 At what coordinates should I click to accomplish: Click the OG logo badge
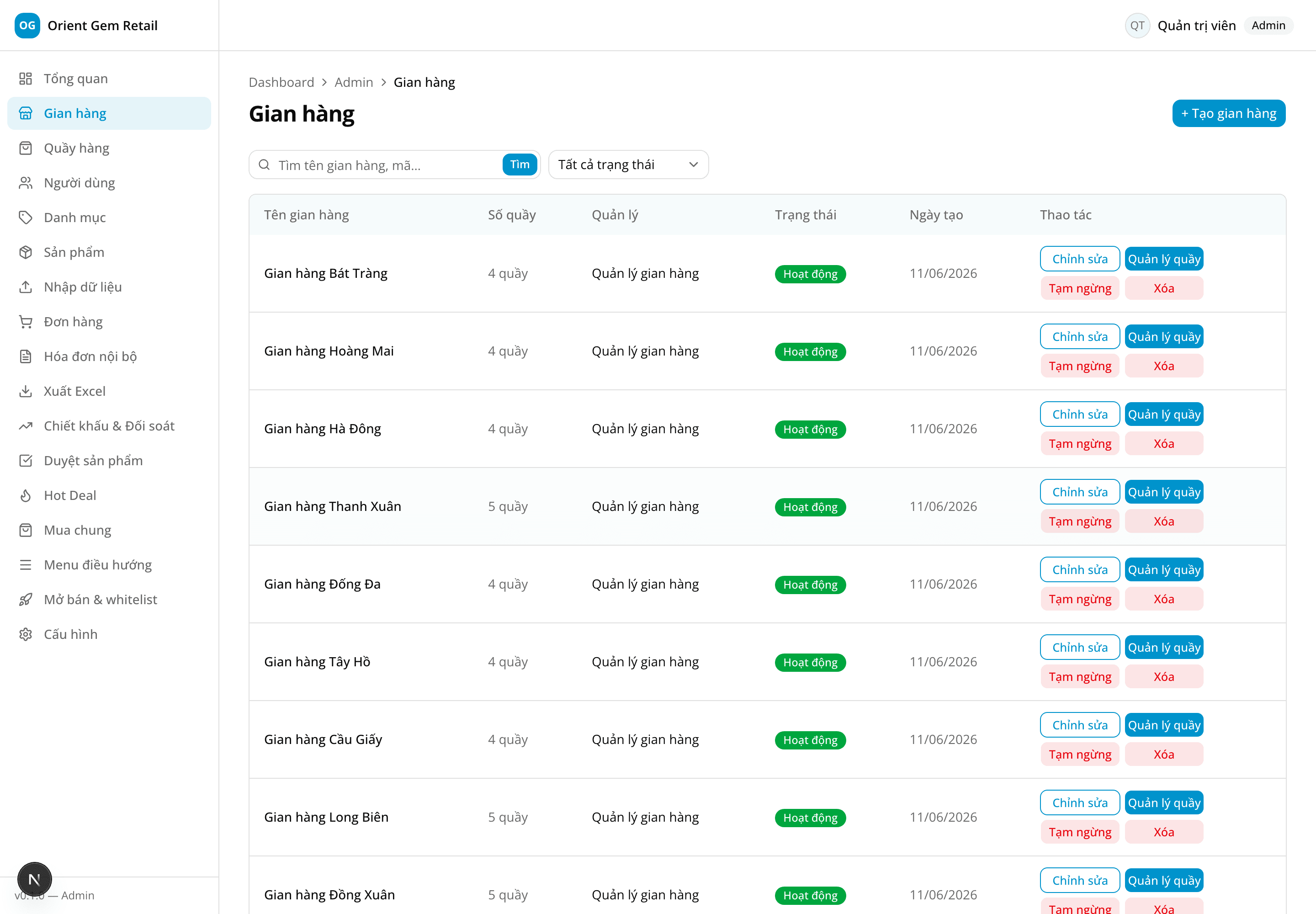coord(27,26)
